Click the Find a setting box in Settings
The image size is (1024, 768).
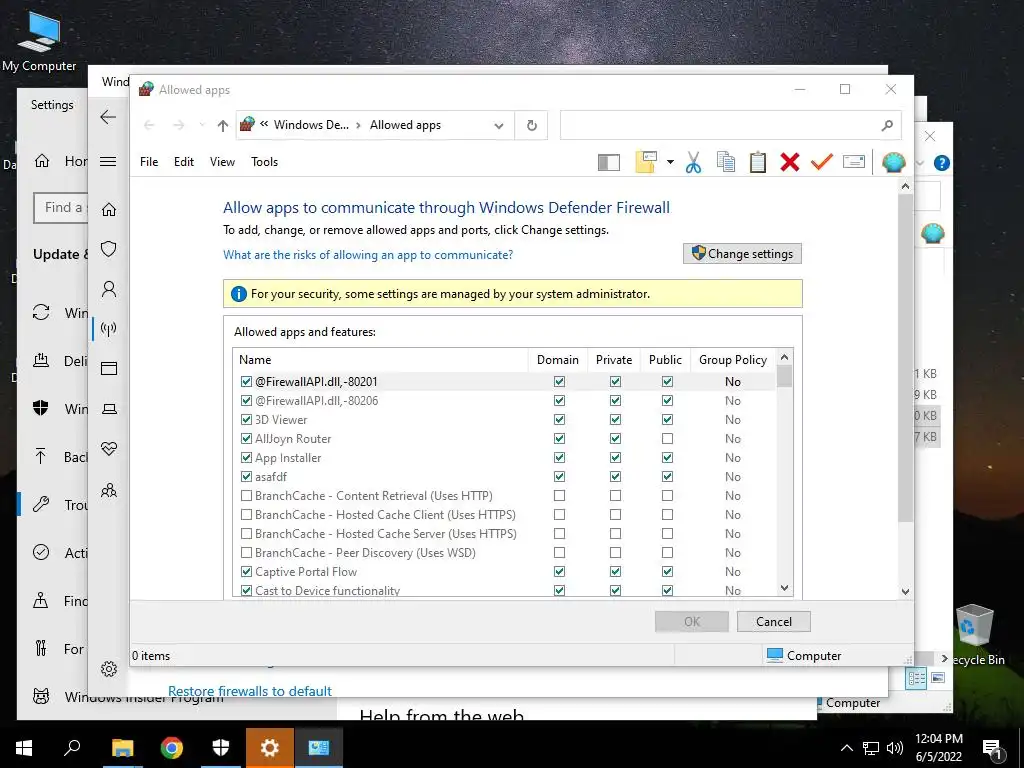click(61, 208)
